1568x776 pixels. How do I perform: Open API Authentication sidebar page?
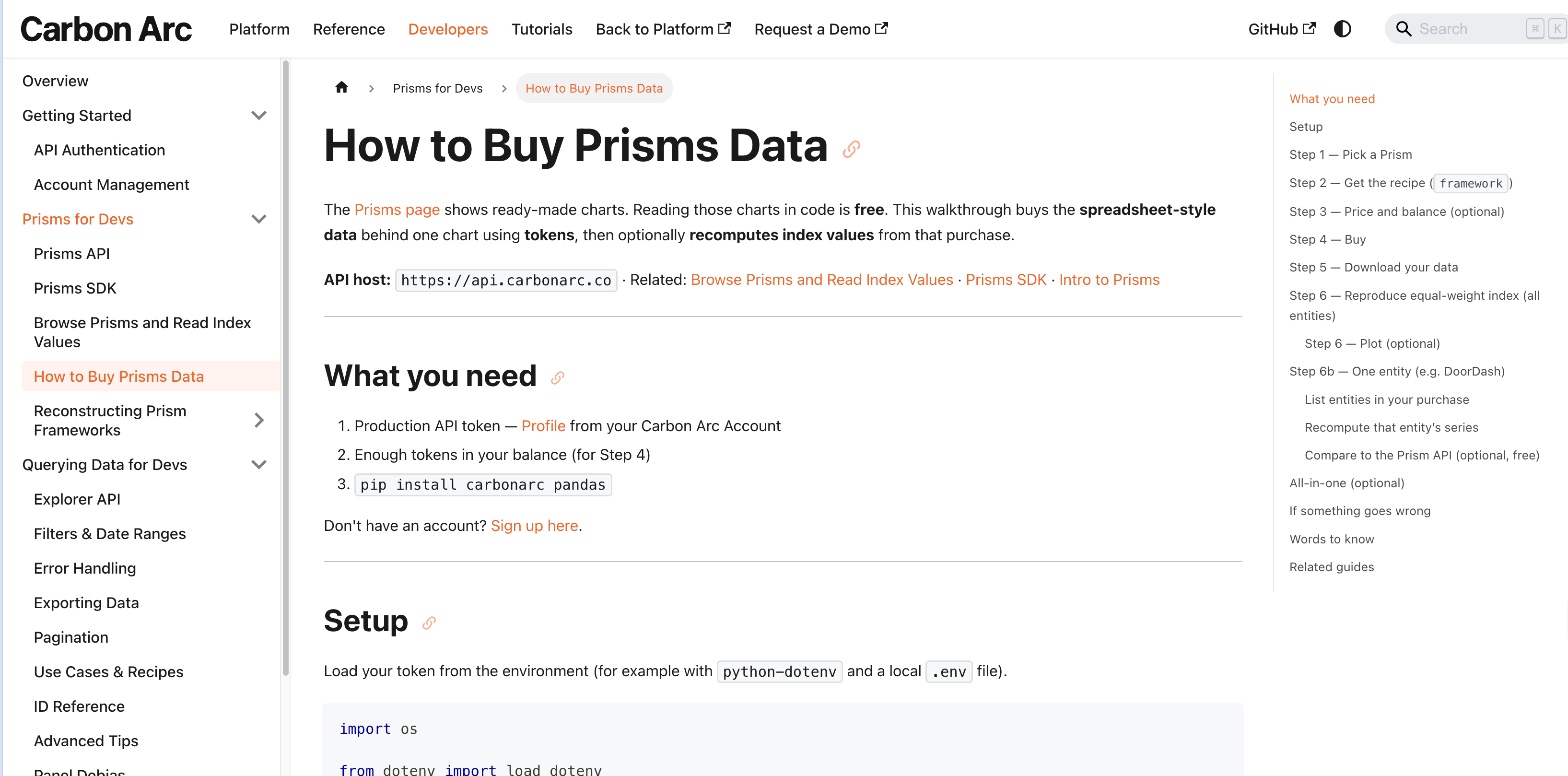(x=99, y=150)
